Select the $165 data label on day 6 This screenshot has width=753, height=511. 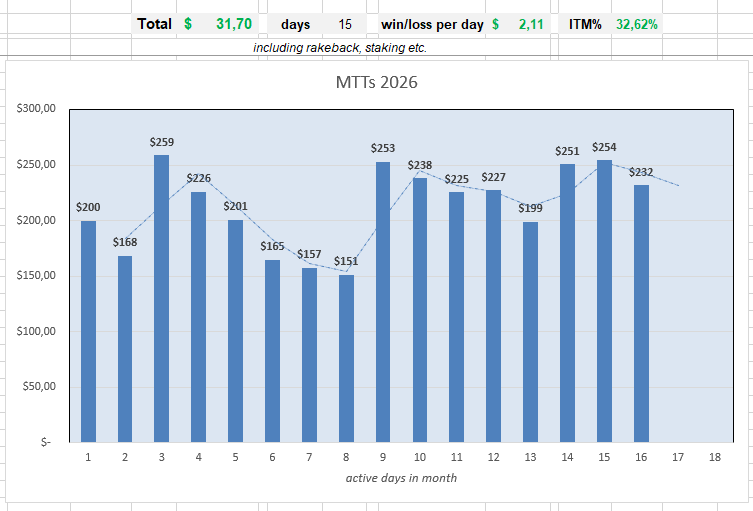point(272,246)
